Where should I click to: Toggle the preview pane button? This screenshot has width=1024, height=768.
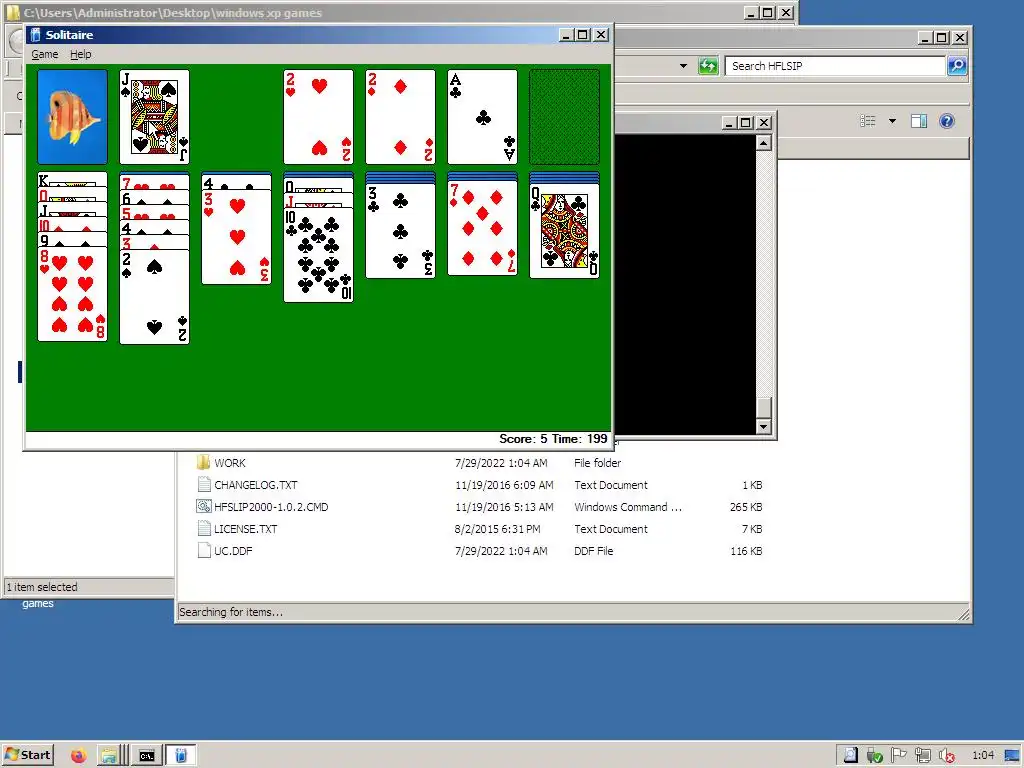[919, 121]
